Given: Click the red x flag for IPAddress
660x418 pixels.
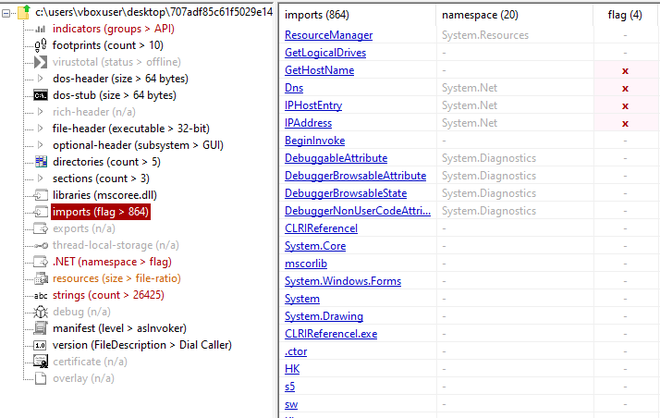Looking at the screenshot, I should [625, 124].
